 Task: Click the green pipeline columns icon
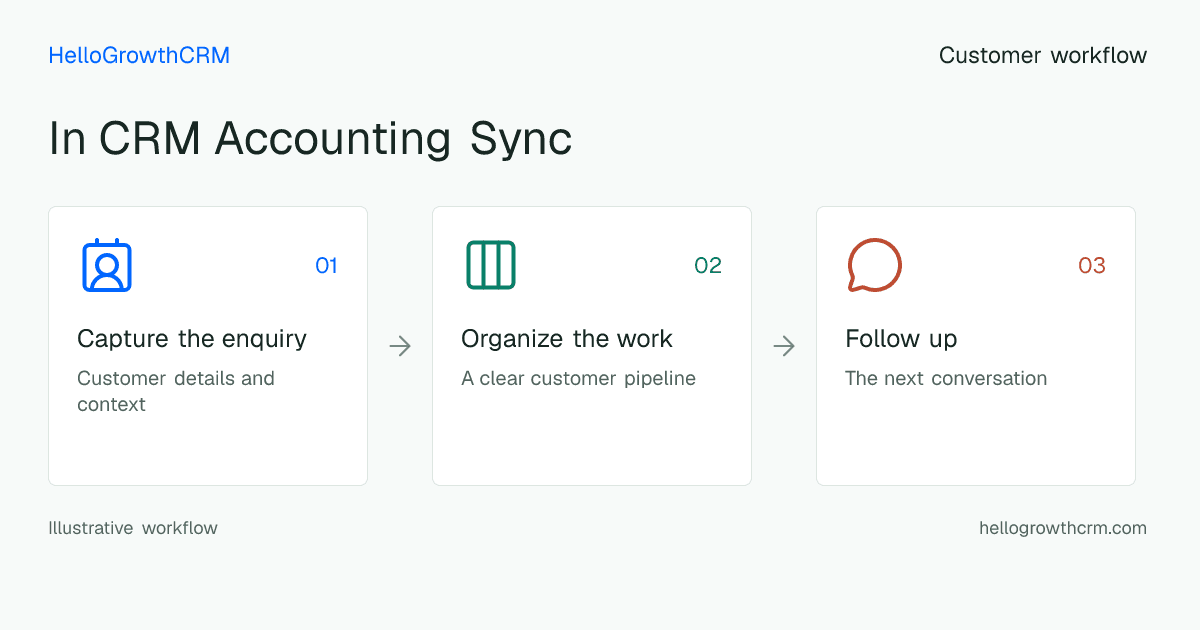491,265
